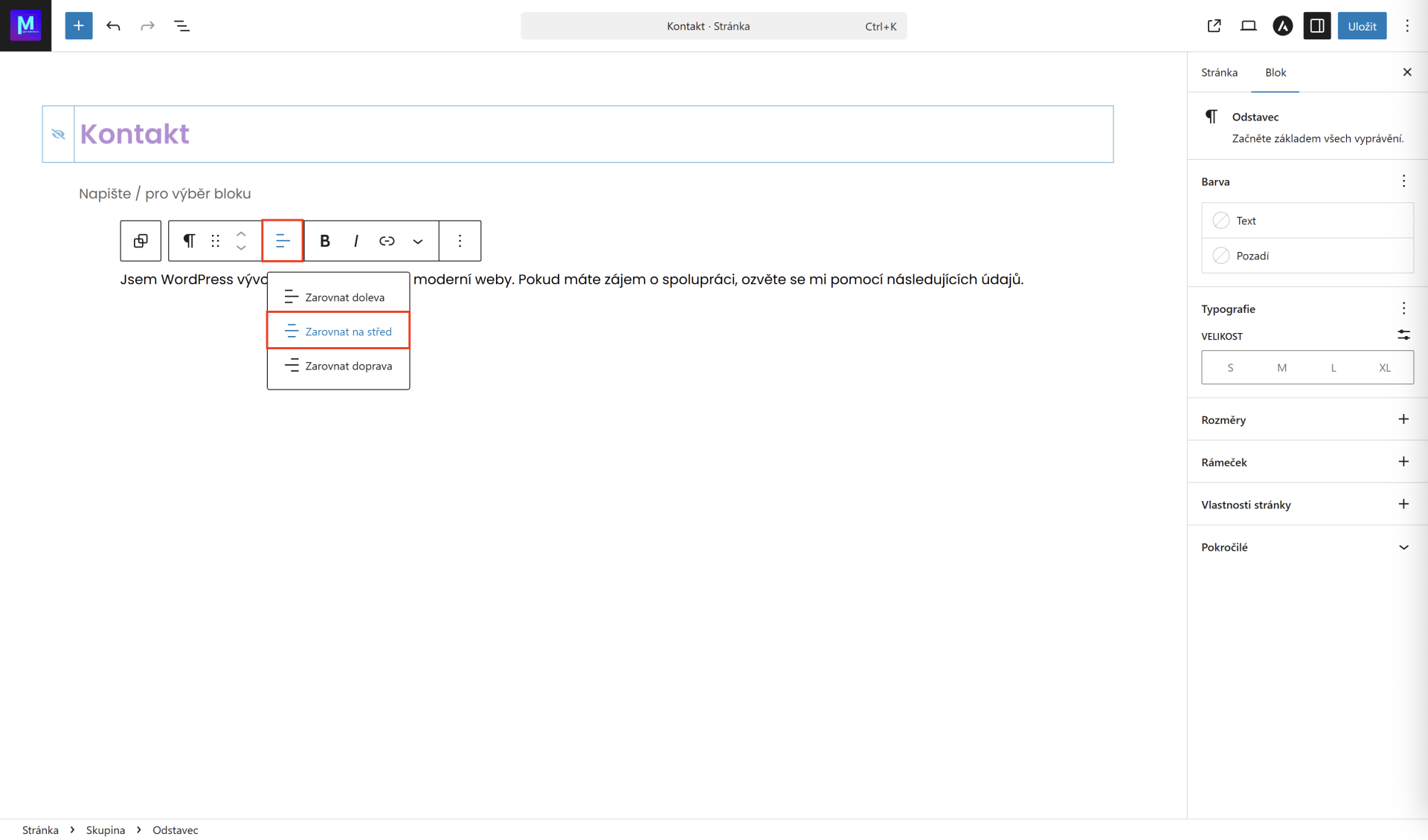Apply italic formatting to text

(356, 241)
